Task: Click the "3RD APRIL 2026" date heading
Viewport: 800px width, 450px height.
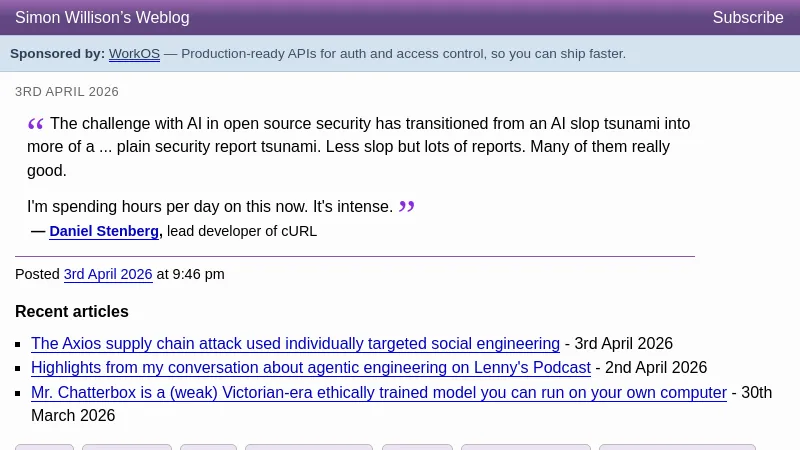Action: (67, 92)
